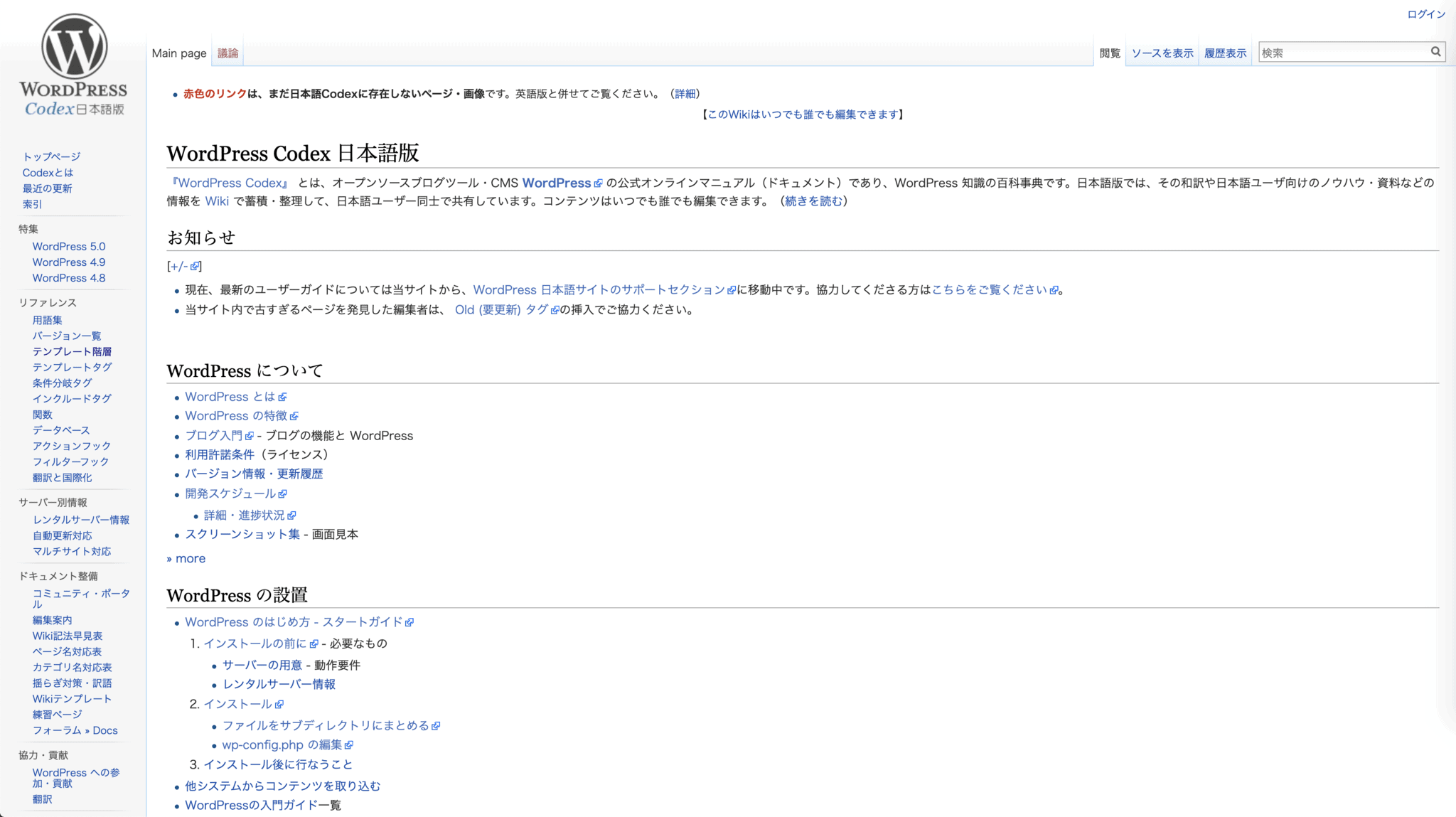Click external link icon beside インストール
The width and height of the screenshot is (1456, 817).
pos(279,704)
